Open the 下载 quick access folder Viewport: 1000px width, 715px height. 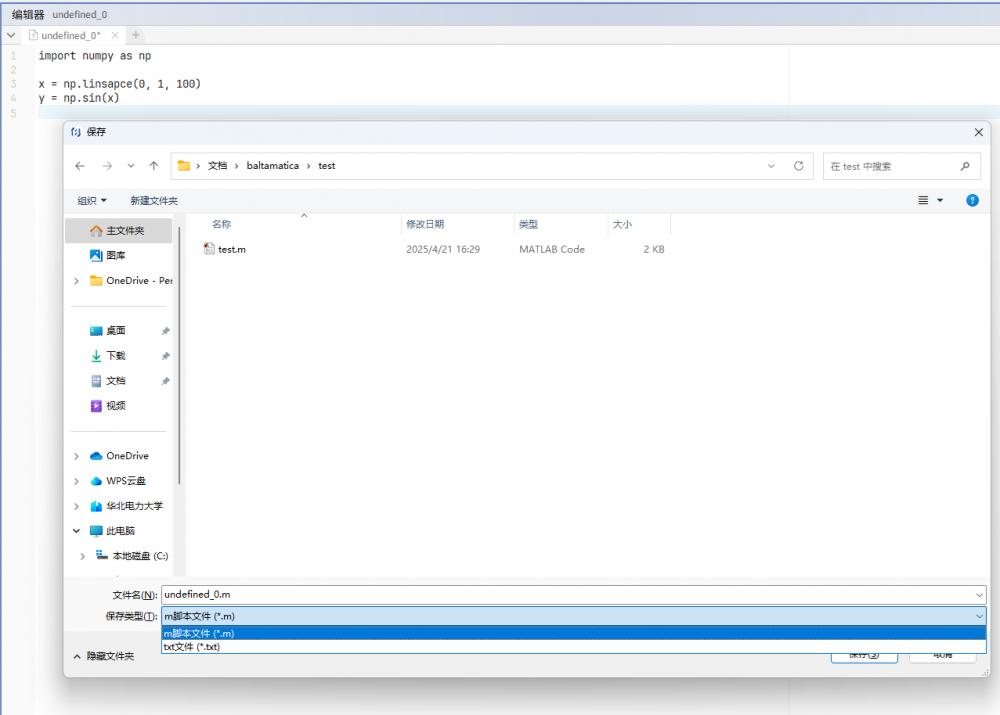tap(116, 356)
